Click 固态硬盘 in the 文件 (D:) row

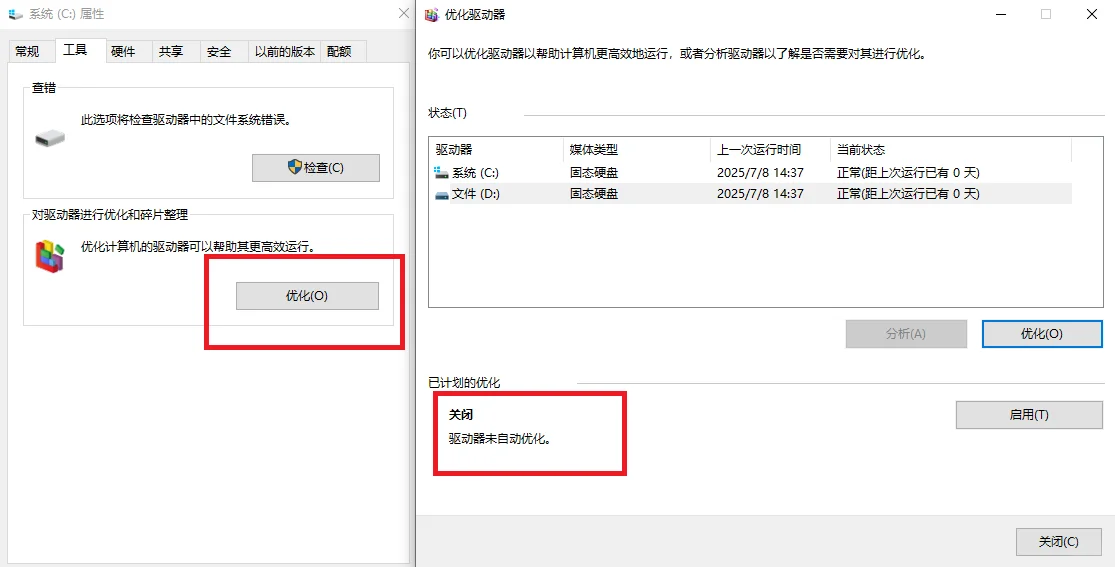pos(594,194)
